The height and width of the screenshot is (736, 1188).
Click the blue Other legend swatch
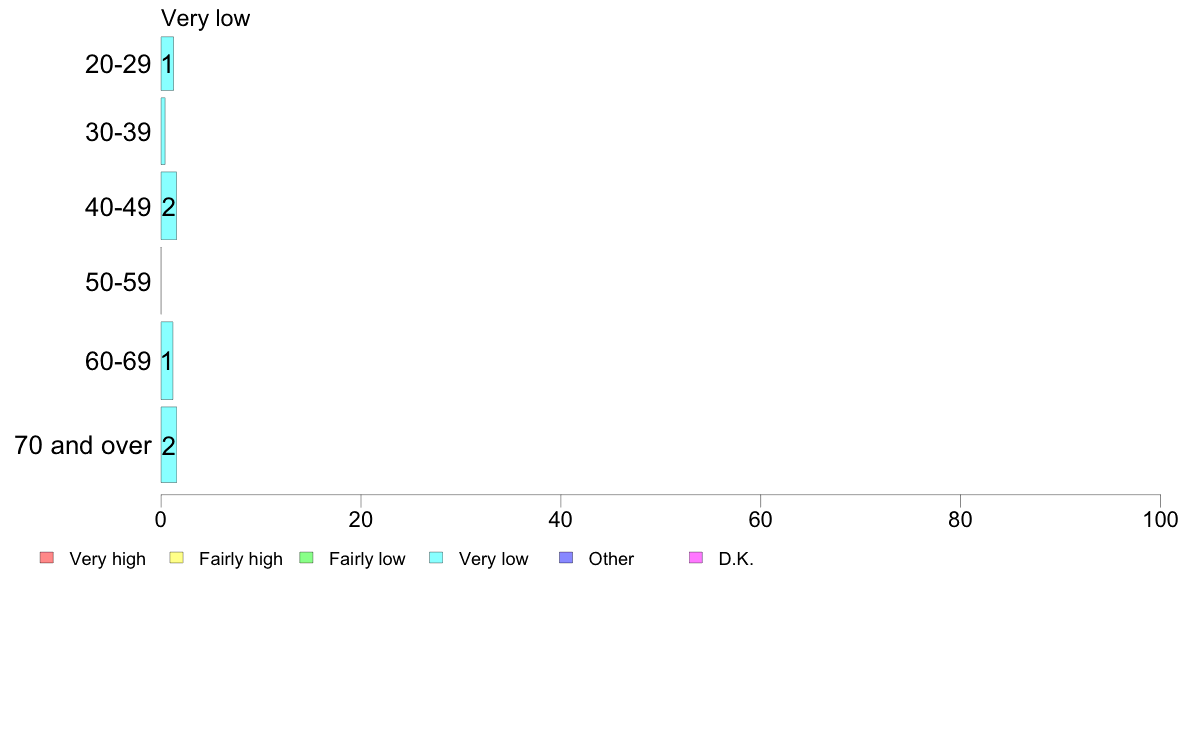566,558
